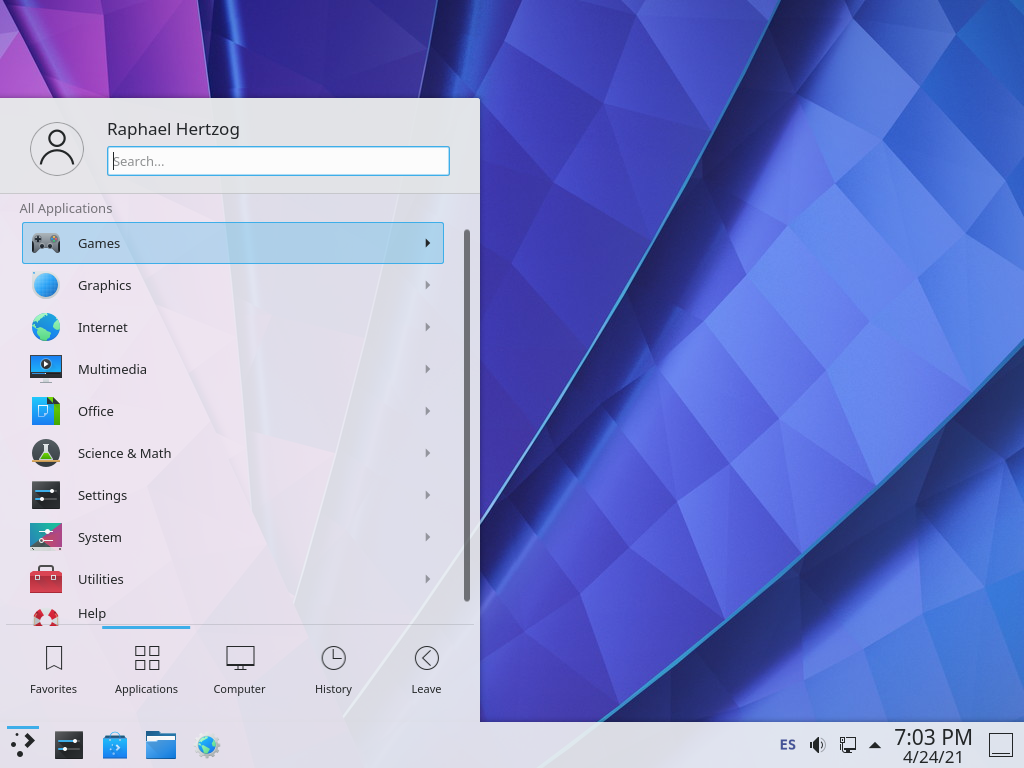Open the History tab
This screenshot has width=1024, height=768.
pyautogui.click(x=333, y=668)
